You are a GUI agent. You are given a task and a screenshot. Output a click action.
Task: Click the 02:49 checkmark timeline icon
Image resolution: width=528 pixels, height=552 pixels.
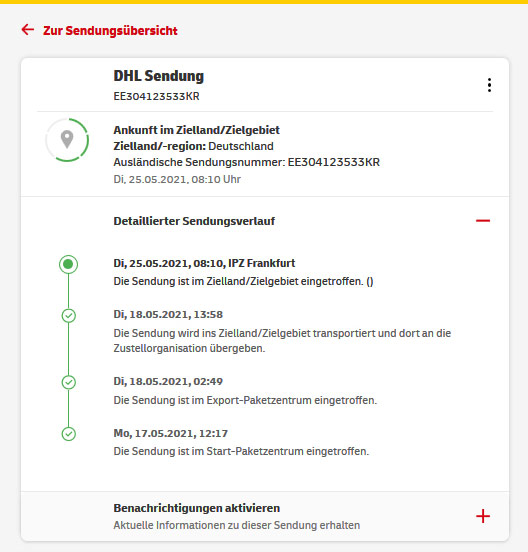pyautogui.click(x=69, y=382)
